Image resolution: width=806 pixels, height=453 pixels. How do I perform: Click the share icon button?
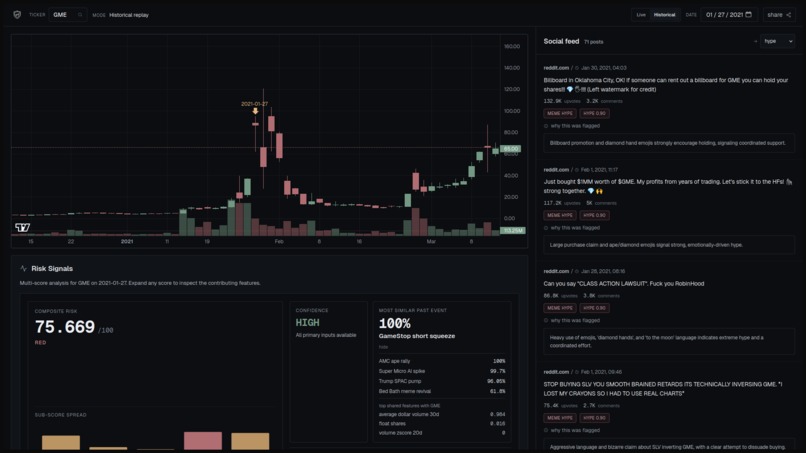click(x=789, y=15)
